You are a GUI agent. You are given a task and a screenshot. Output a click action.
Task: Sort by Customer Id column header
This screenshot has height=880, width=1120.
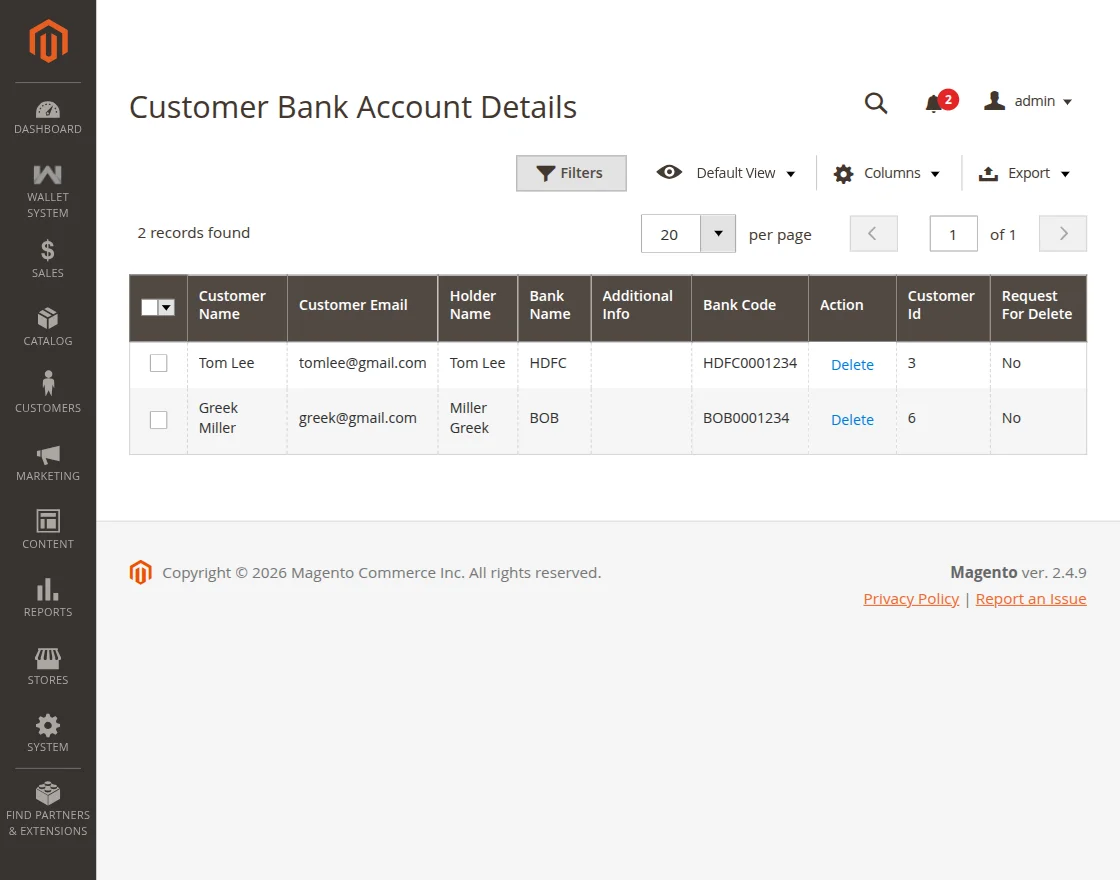[944, 308]
